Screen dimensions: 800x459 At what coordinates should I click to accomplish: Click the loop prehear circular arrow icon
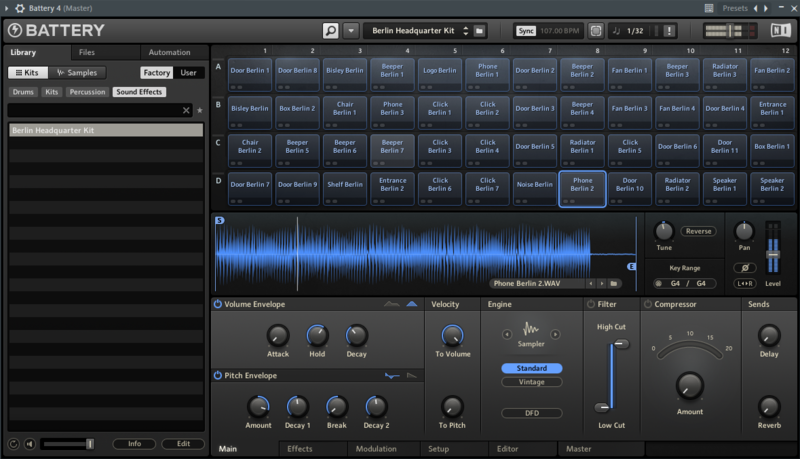(14, 444)
